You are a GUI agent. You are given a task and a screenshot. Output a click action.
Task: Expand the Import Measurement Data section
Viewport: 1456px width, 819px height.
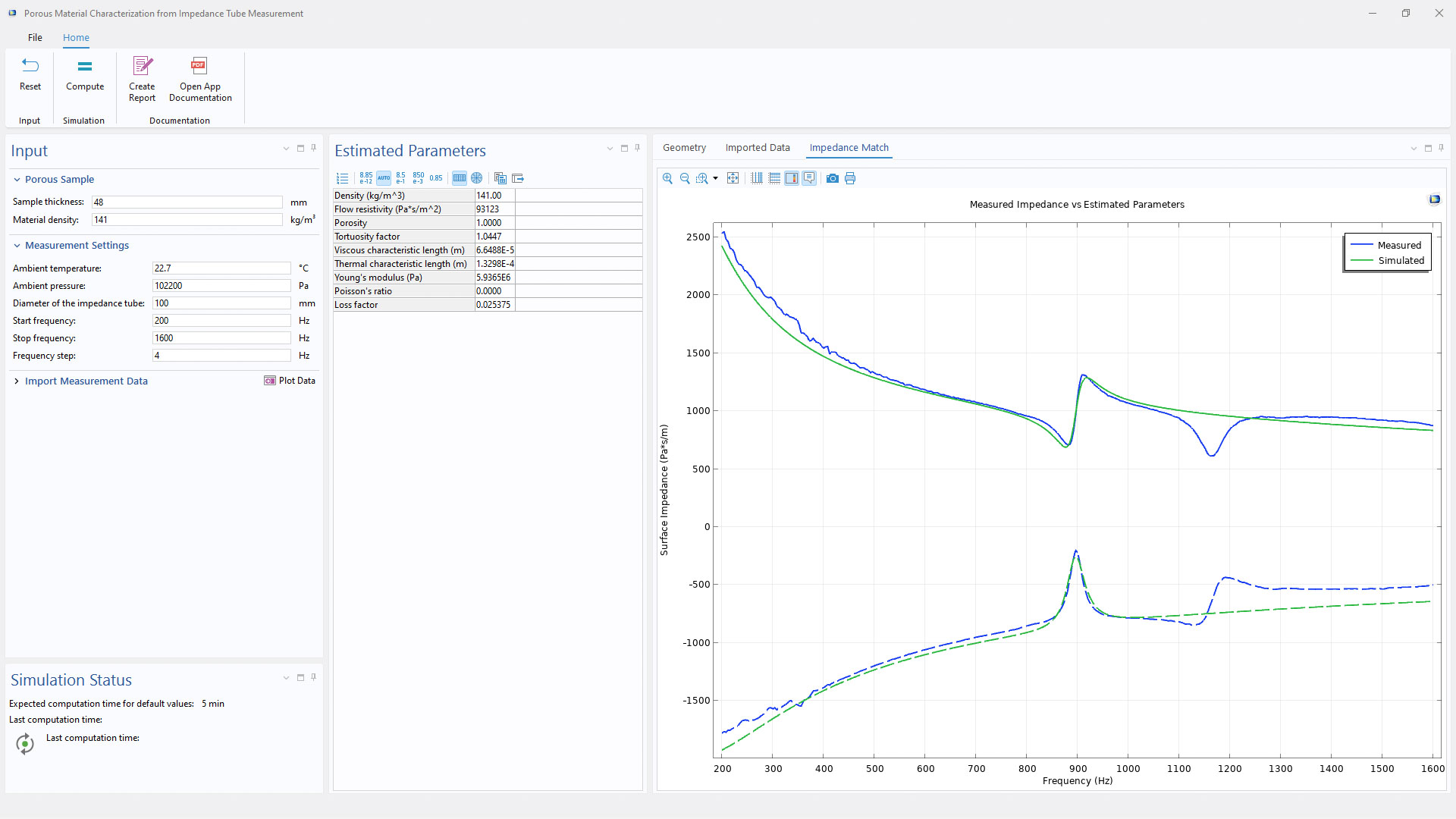tap(17, 381)
